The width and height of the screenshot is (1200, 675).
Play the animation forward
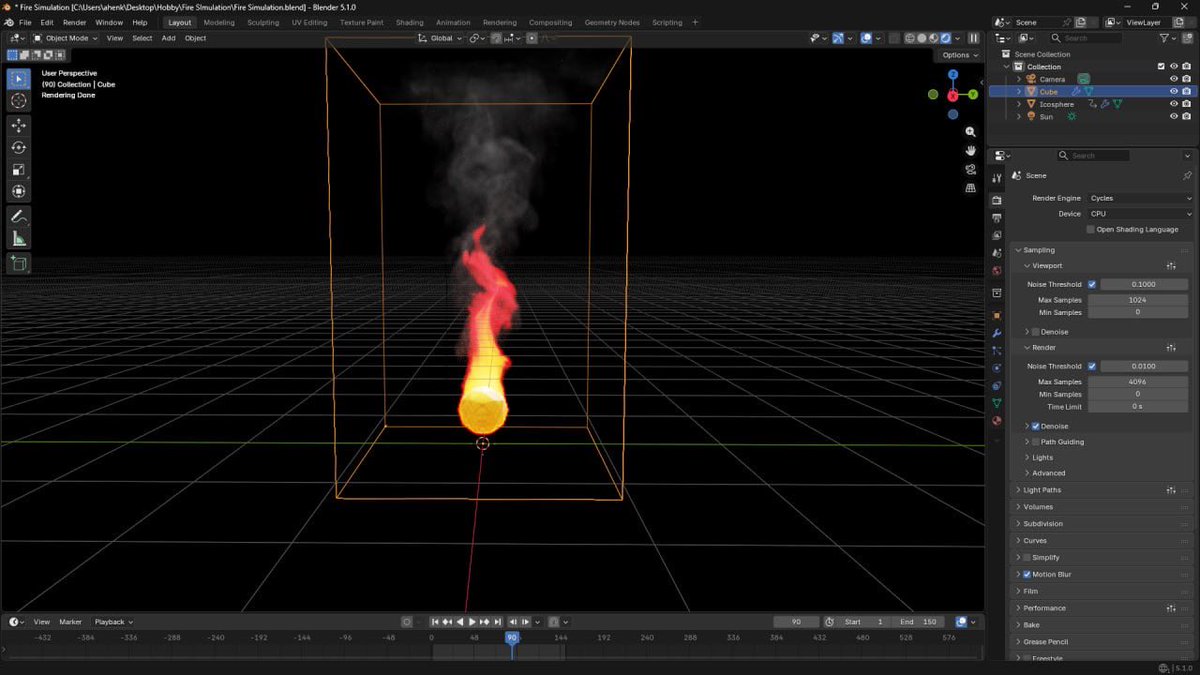point(472,622)
